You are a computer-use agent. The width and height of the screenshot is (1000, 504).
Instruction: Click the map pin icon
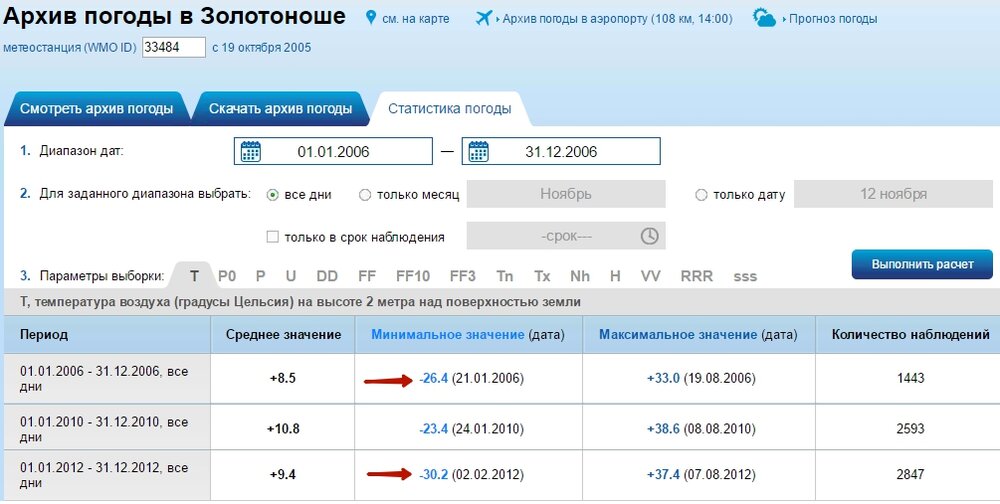tap(371, 18)
